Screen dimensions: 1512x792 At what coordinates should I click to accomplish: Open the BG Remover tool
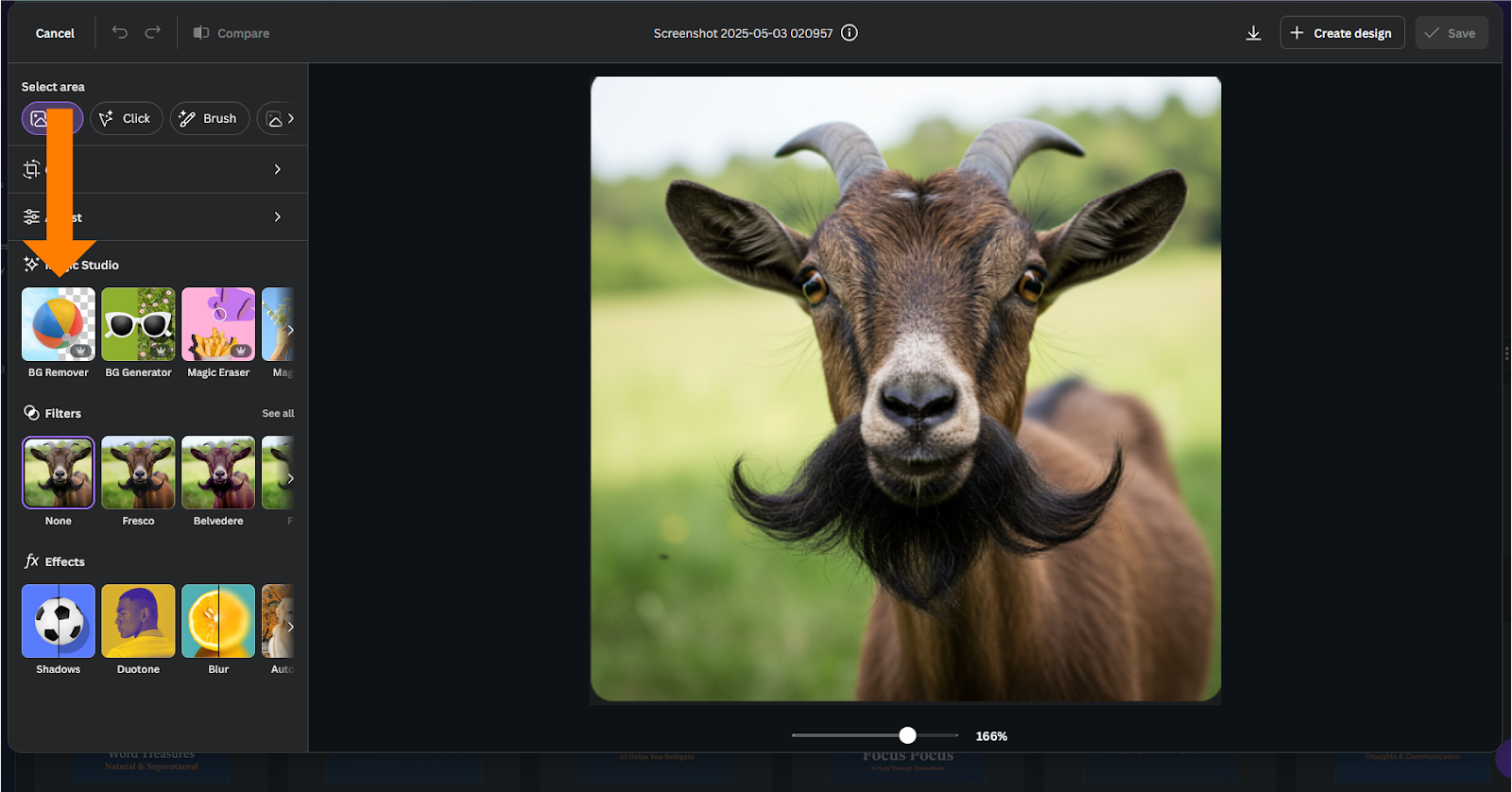(59, 324)
